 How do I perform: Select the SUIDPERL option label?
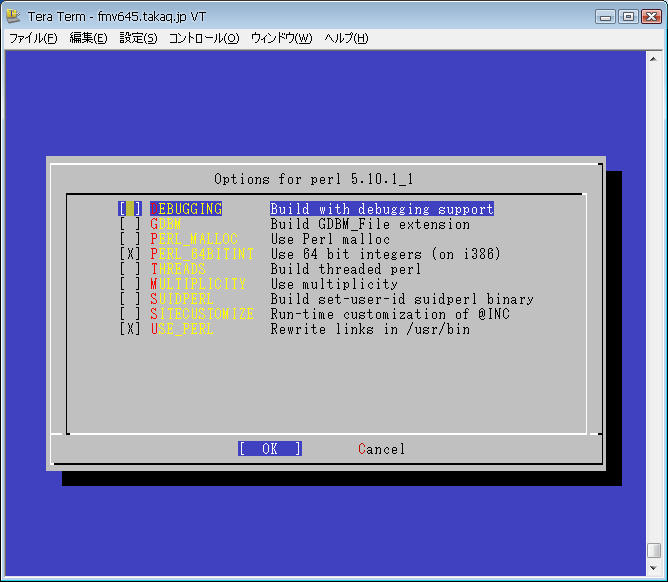(x=182, y=299)
